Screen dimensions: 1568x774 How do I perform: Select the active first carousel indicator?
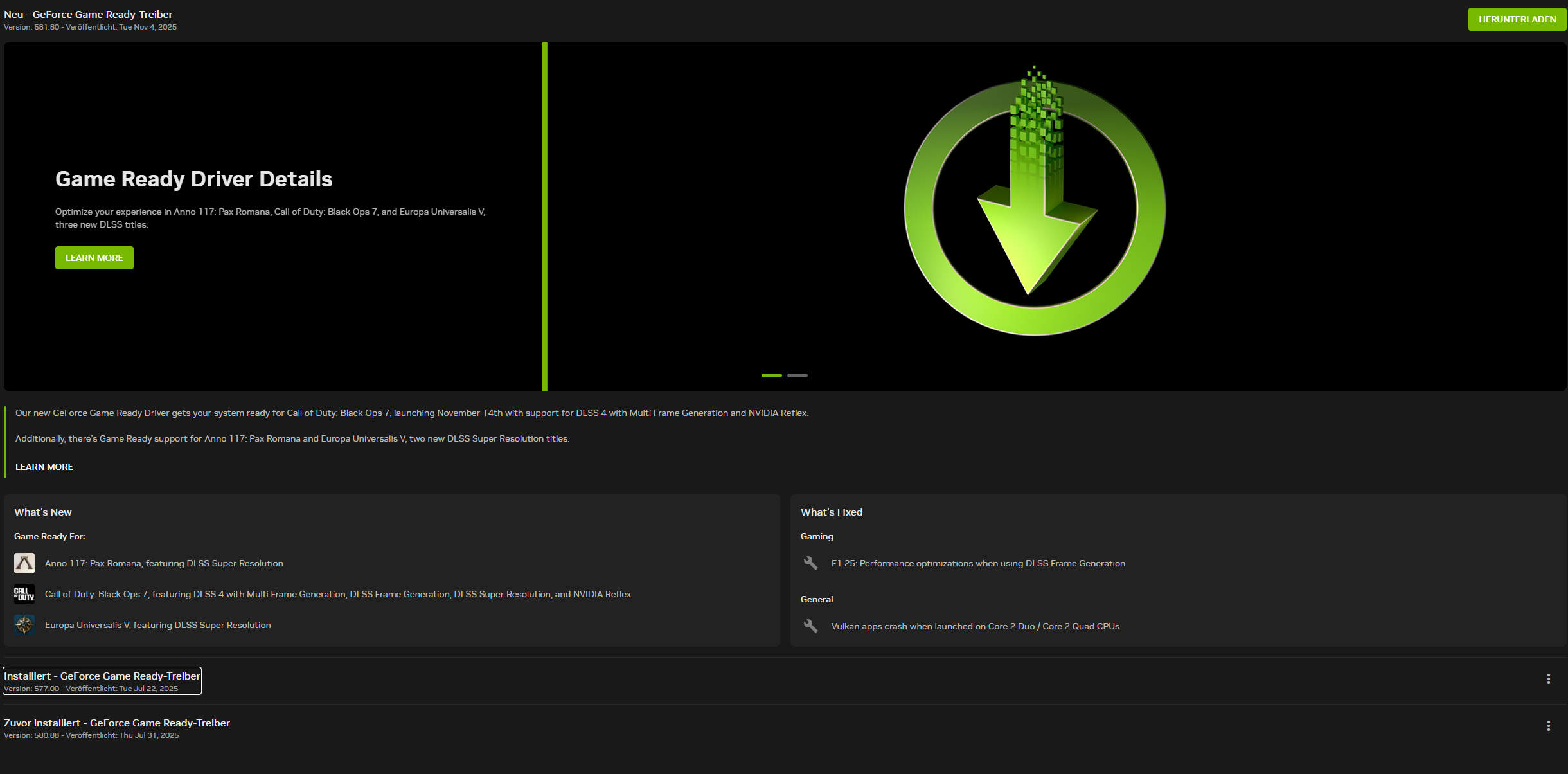[x=771, y=375]
